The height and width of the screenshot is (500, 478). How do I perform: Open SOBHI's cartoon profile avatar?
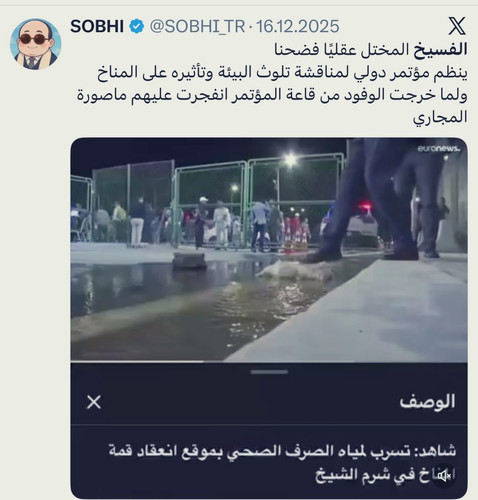click(36, 44)
